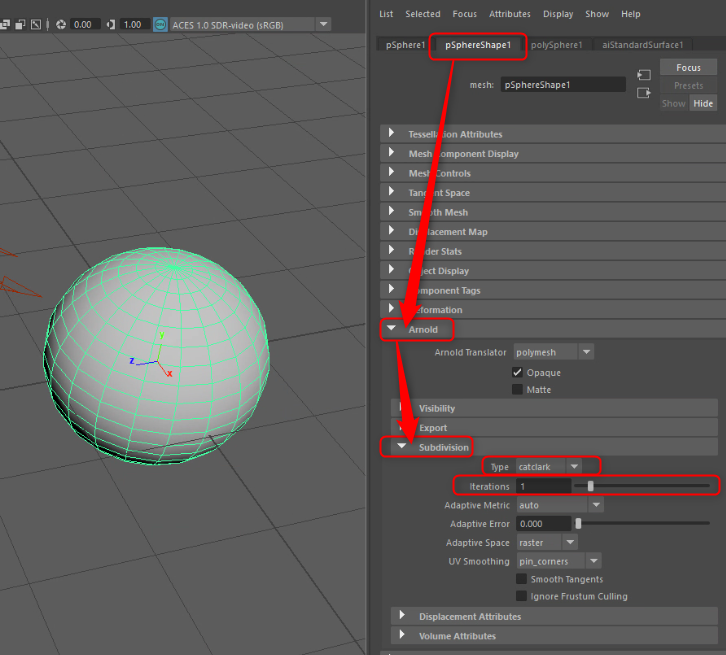Click the Hide button
Viewport: 726px width, 655px height.
(703, 104)
